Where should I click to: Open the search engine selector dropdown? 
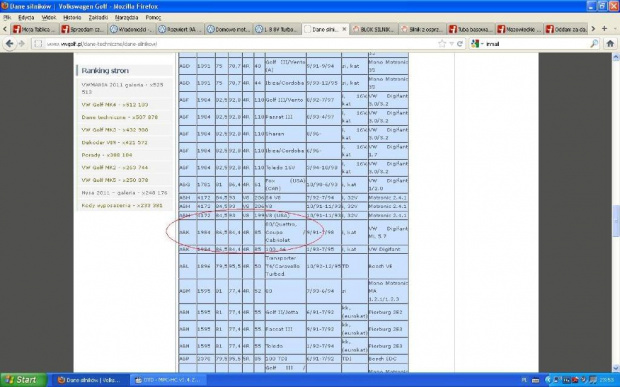tap(477, 44)
